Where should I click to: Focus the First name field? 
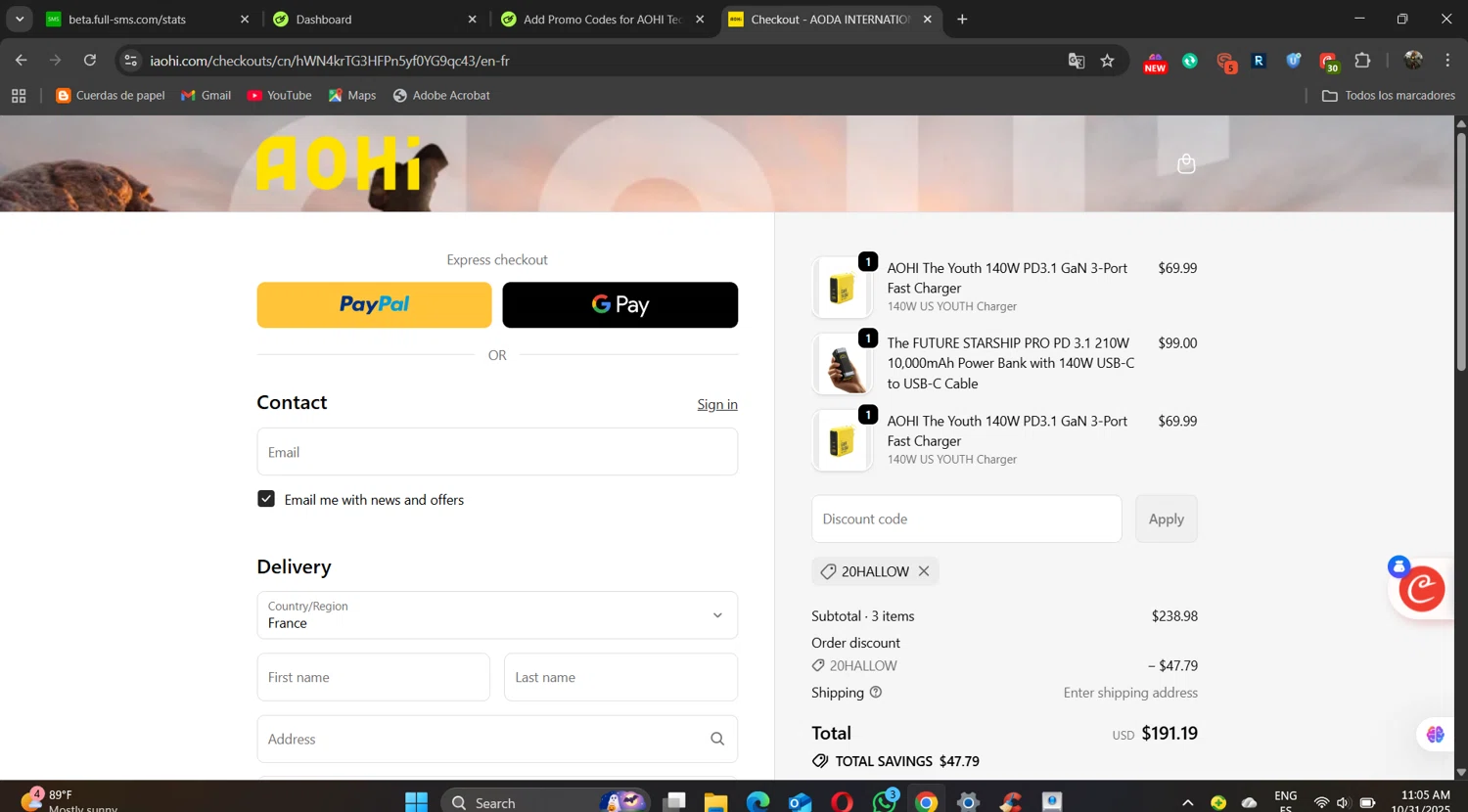click(x=374, y=677)
